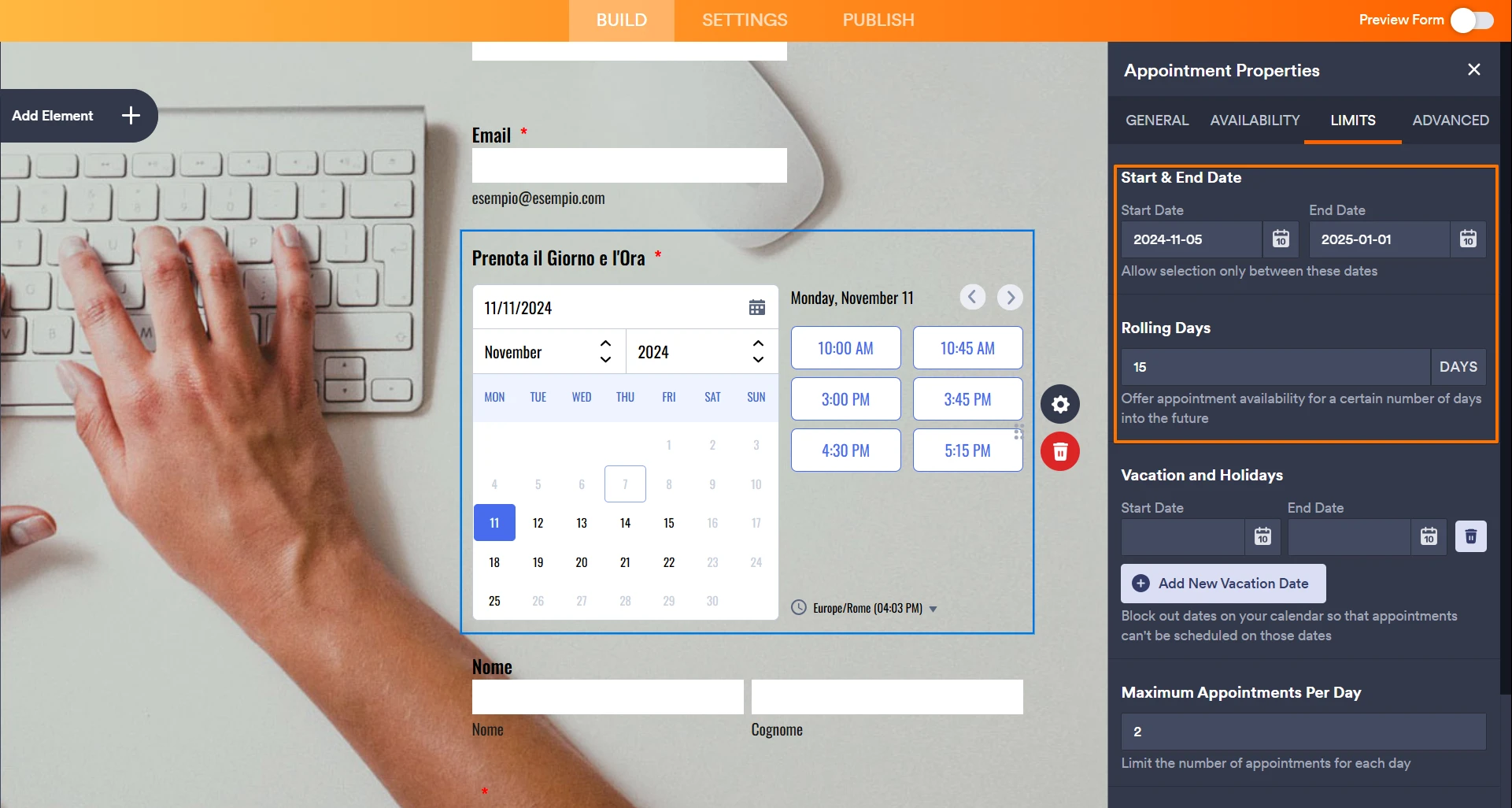Screen dimensions: 1512x808
Task: Open the End Date calendar picker under Start & End Date
Action: (1468, 239)
